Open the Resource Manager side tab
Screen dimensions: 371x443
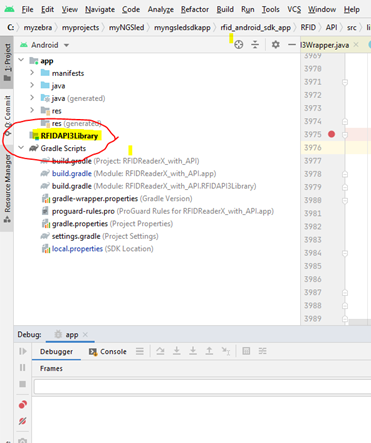click(7, 187)
